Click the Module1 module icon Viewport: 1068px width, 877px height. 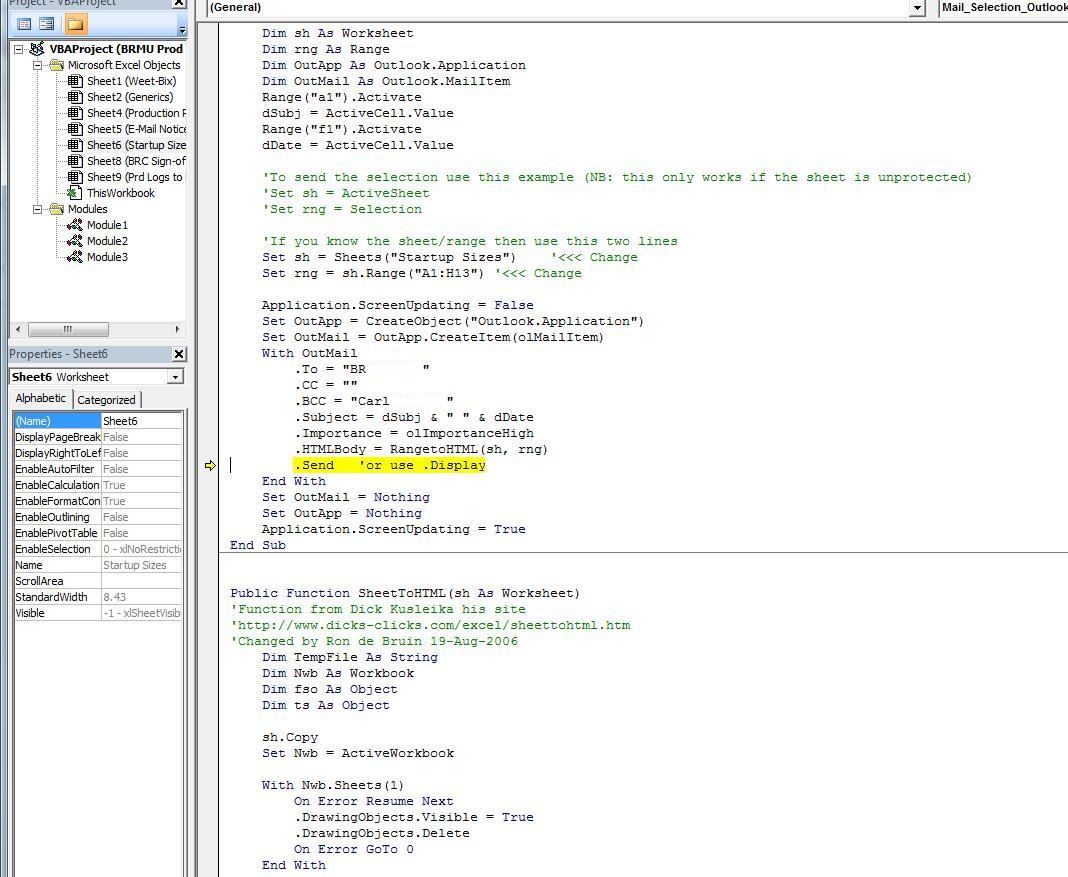(x=75, y=225)
